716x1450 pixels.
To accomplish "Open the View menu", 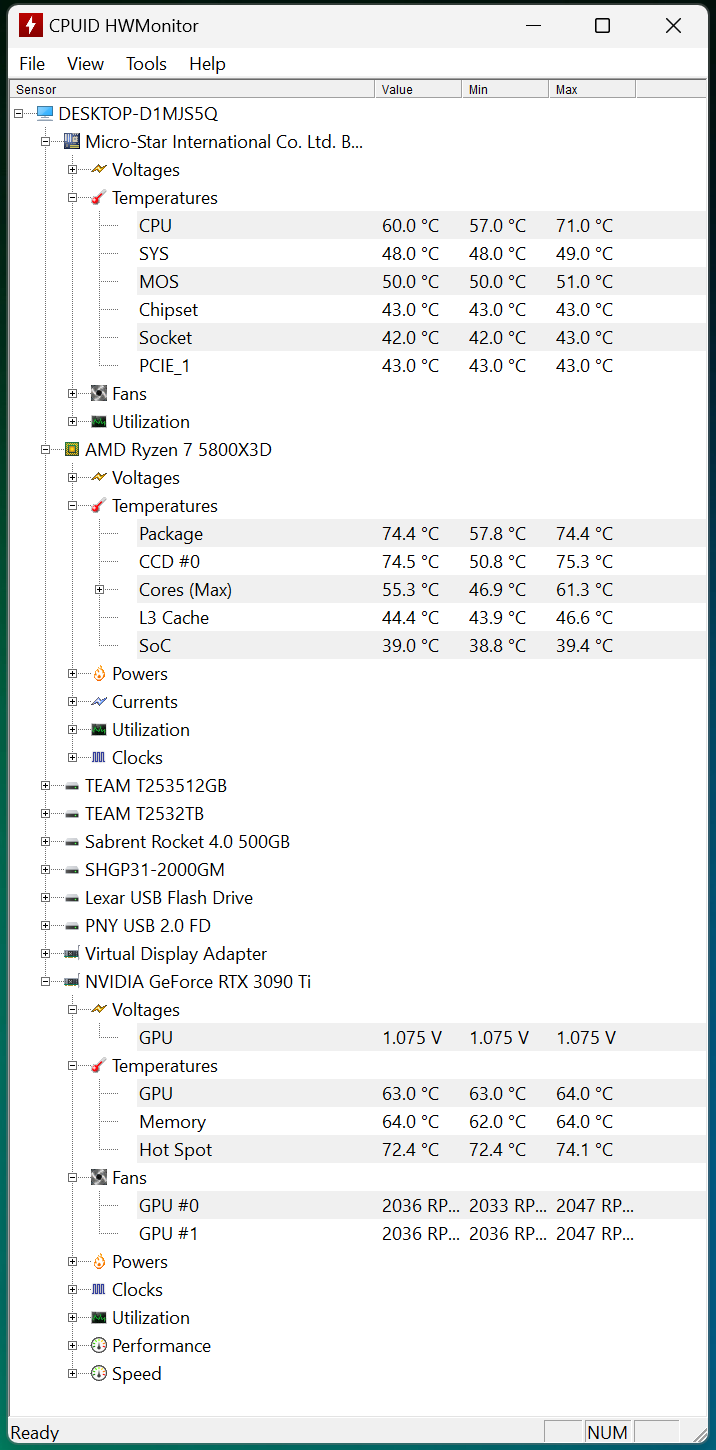I will click(85, 64).
